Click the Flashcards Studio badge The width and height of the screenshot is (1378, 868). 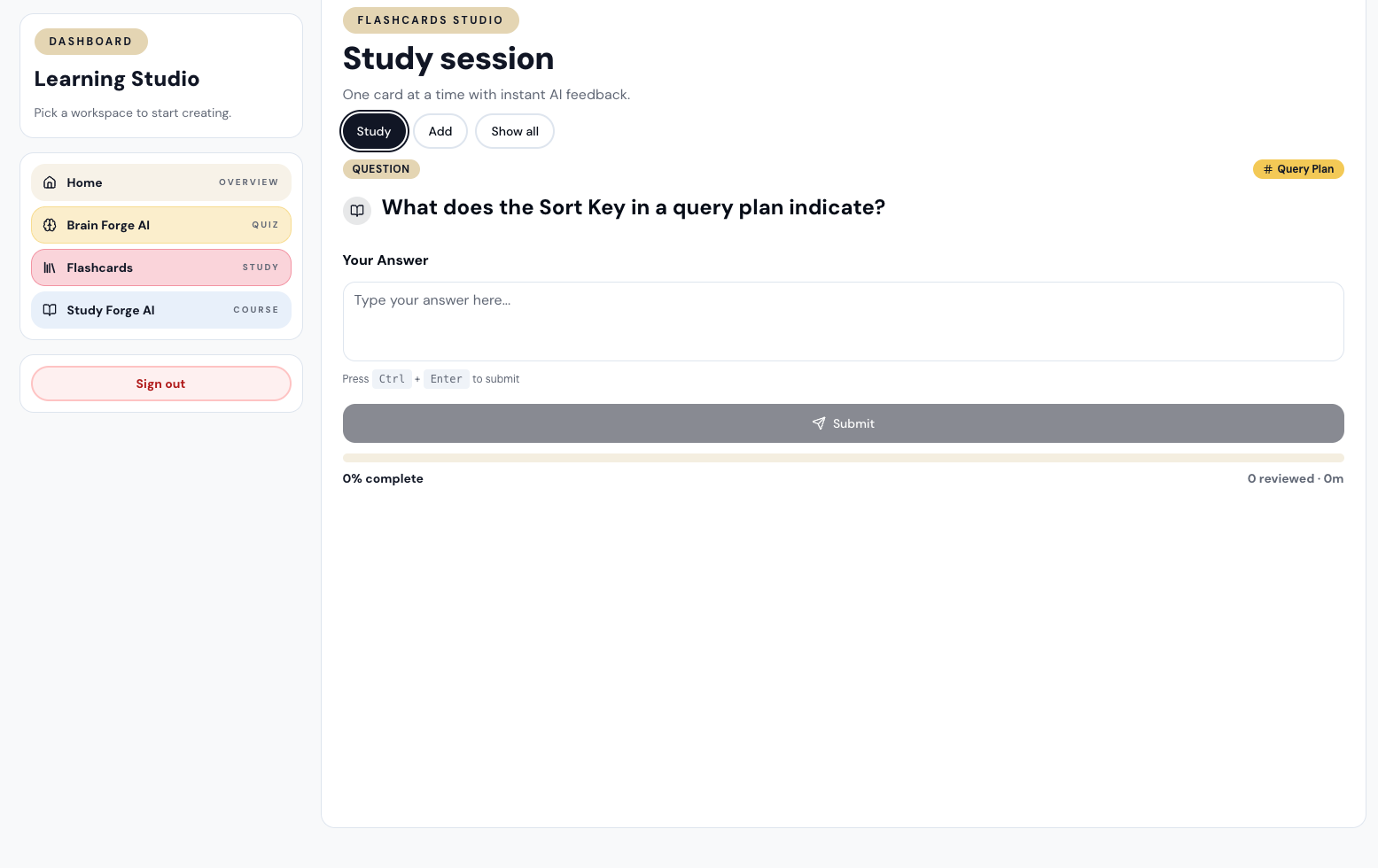431,20
